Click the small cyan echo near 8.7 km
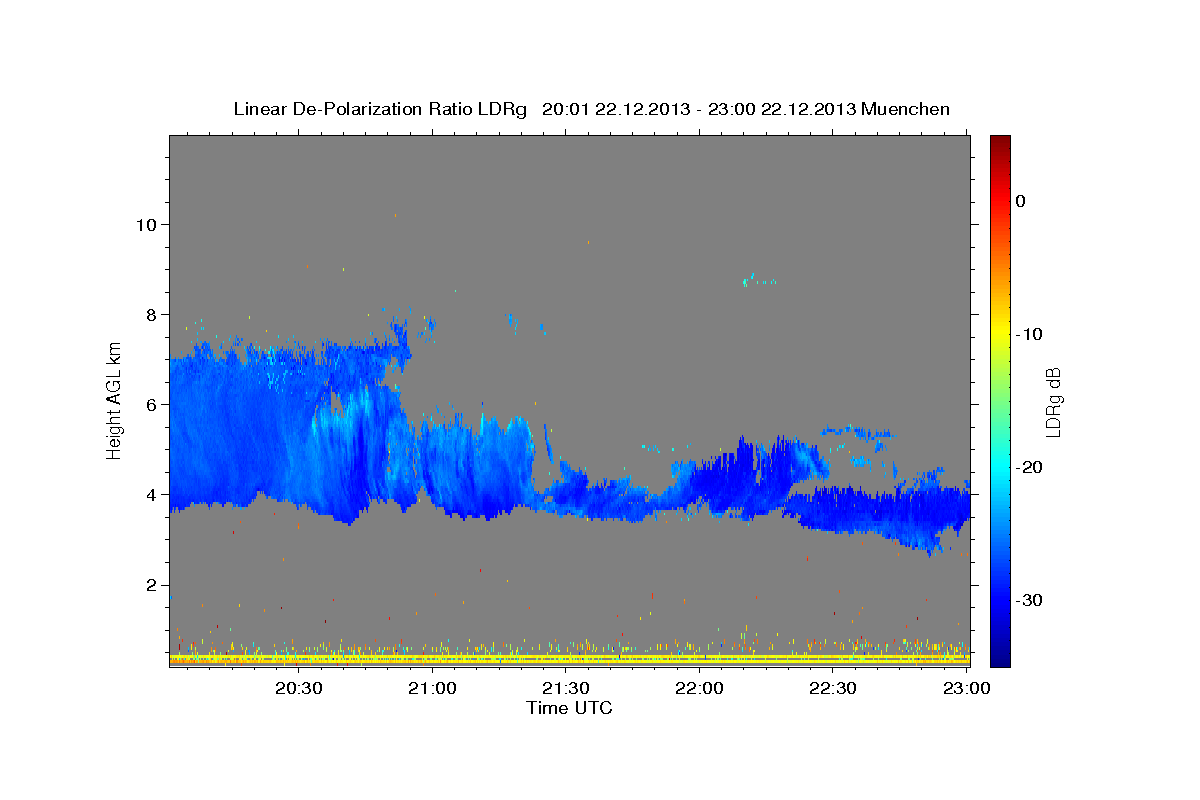 point(747,283)
